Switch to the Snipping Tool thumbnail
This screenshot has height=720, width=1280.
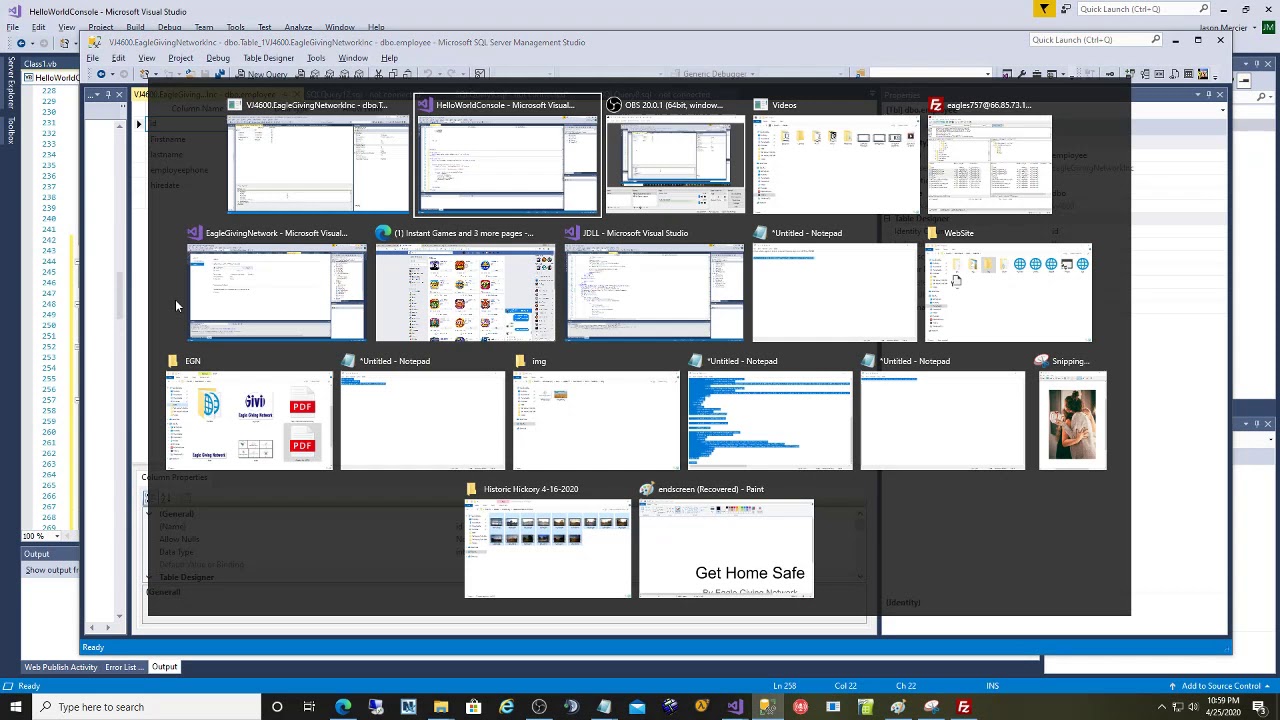(1072, 421)
